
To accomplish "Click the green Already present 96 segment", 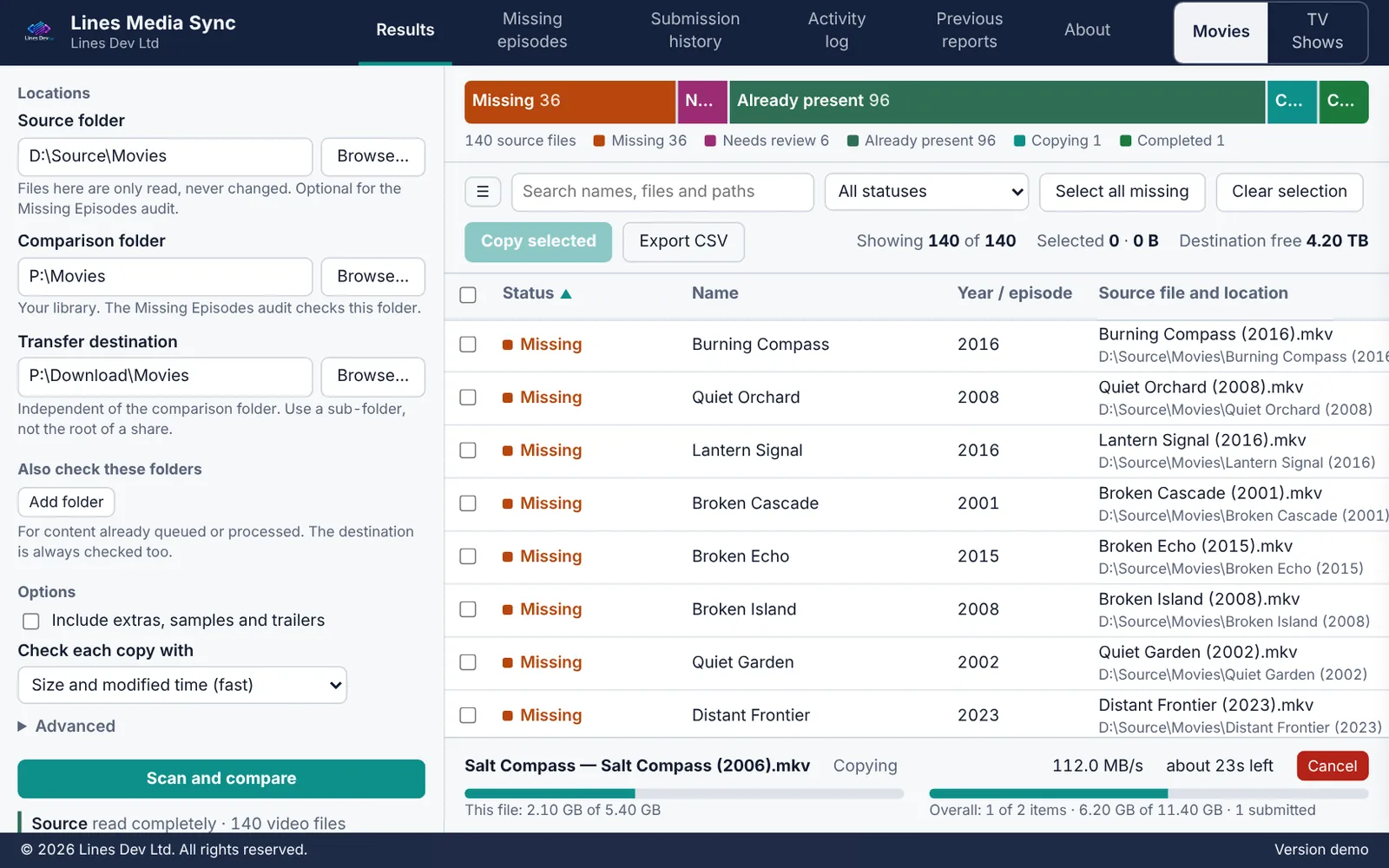I will [x=997, y=102].
